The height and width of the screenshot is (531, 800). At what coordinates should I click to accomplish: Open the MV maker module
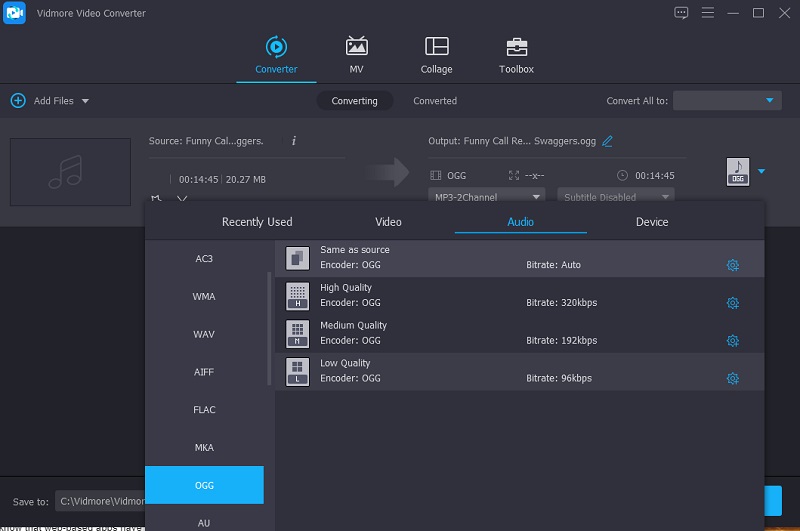(x=356, y=55)
